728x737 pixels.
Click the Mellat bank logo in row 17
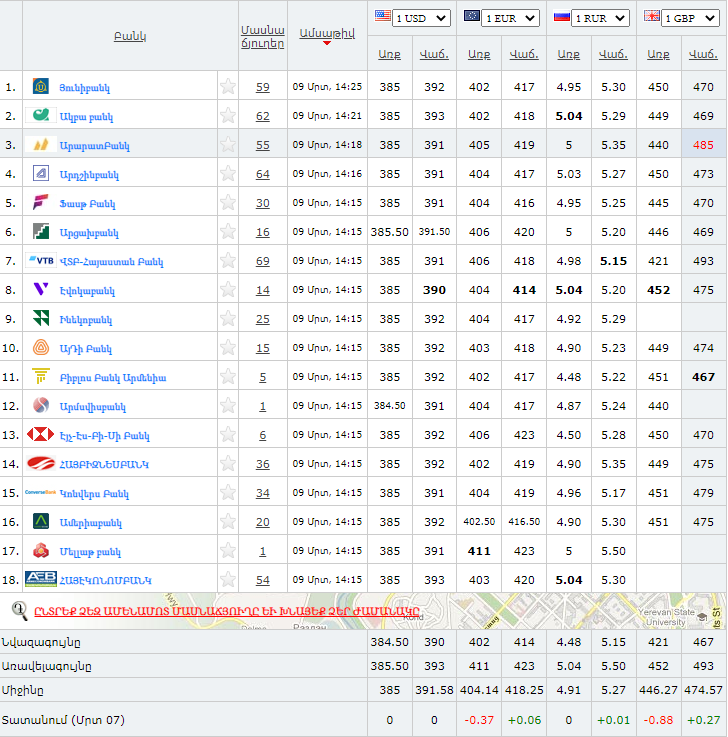point(41,550)
